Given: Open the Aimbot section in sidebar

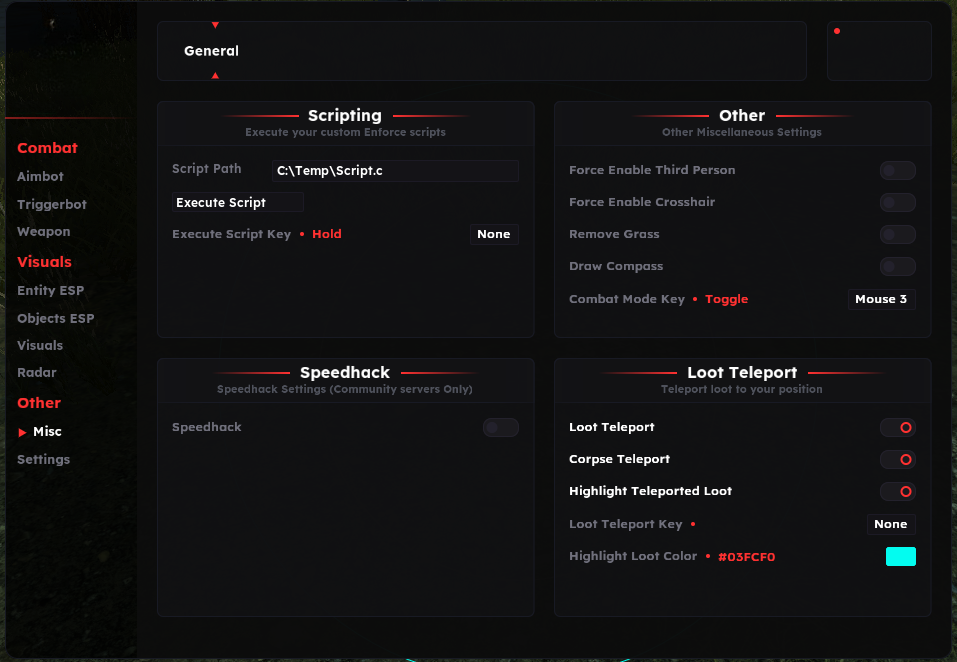Looking at the screenshot, I should [x=40, y=176].
